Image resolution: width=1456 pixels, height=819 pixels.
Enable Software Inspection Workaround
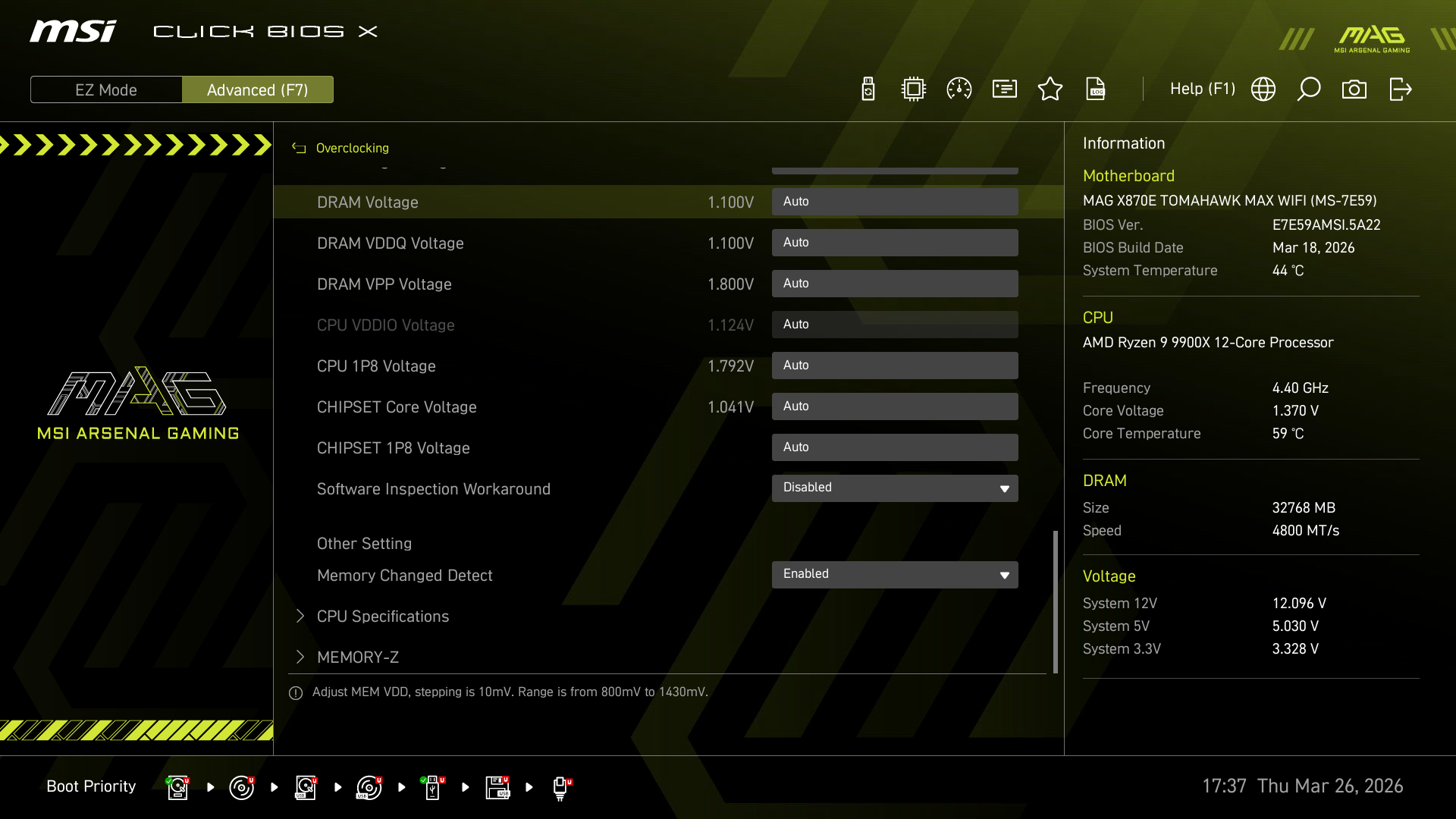point(895,488)
